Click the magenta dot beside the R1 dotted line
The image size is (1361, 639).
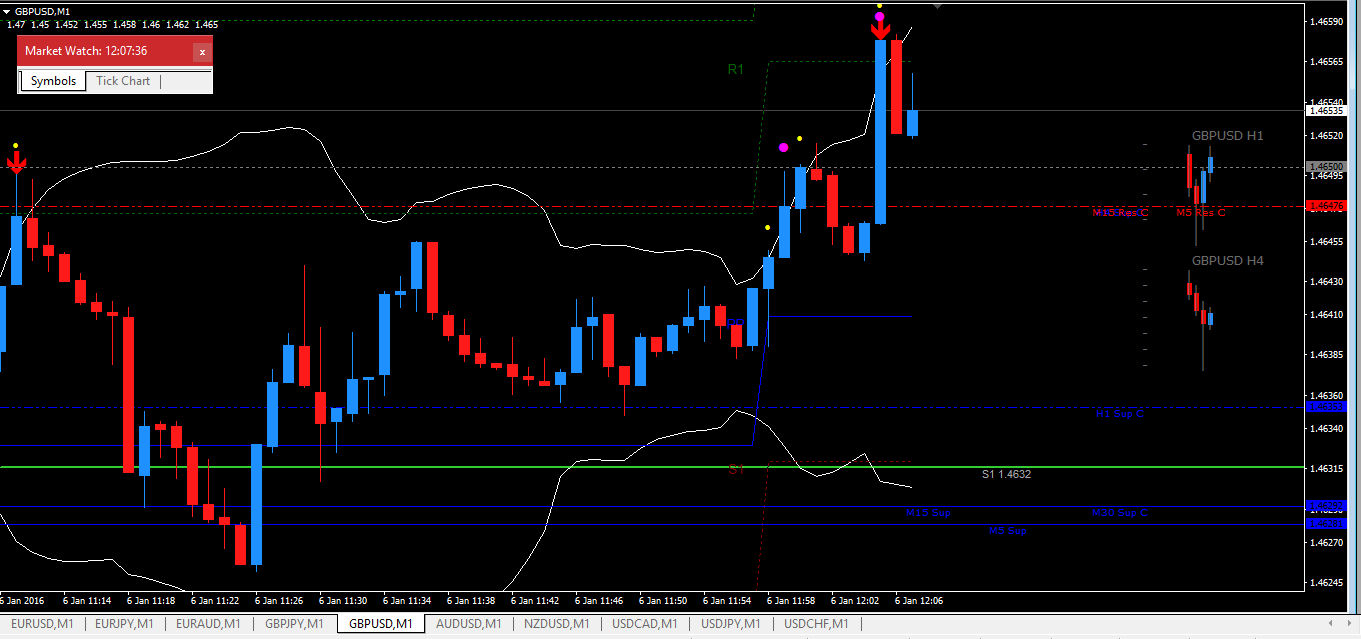[x=784, y=147]
